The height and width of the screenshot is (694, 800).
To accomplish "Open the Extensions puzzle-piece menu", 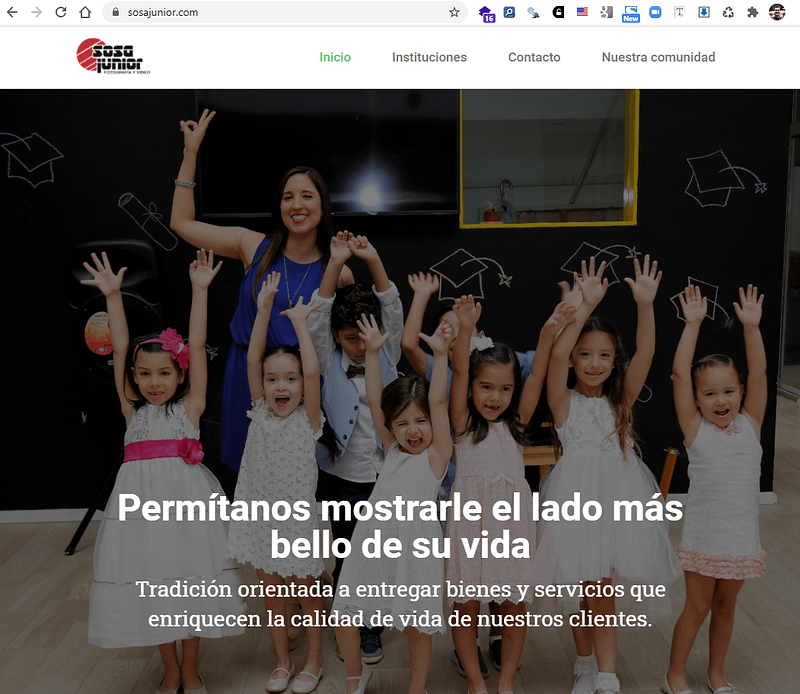I will [753, 12].
